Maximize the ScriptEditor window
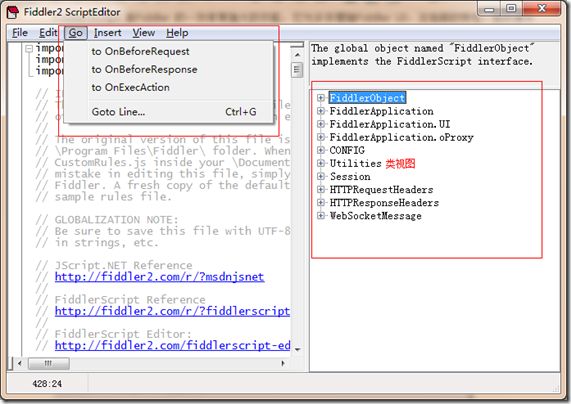This screenshot has height=404, width=571. (x=511, y=9)
